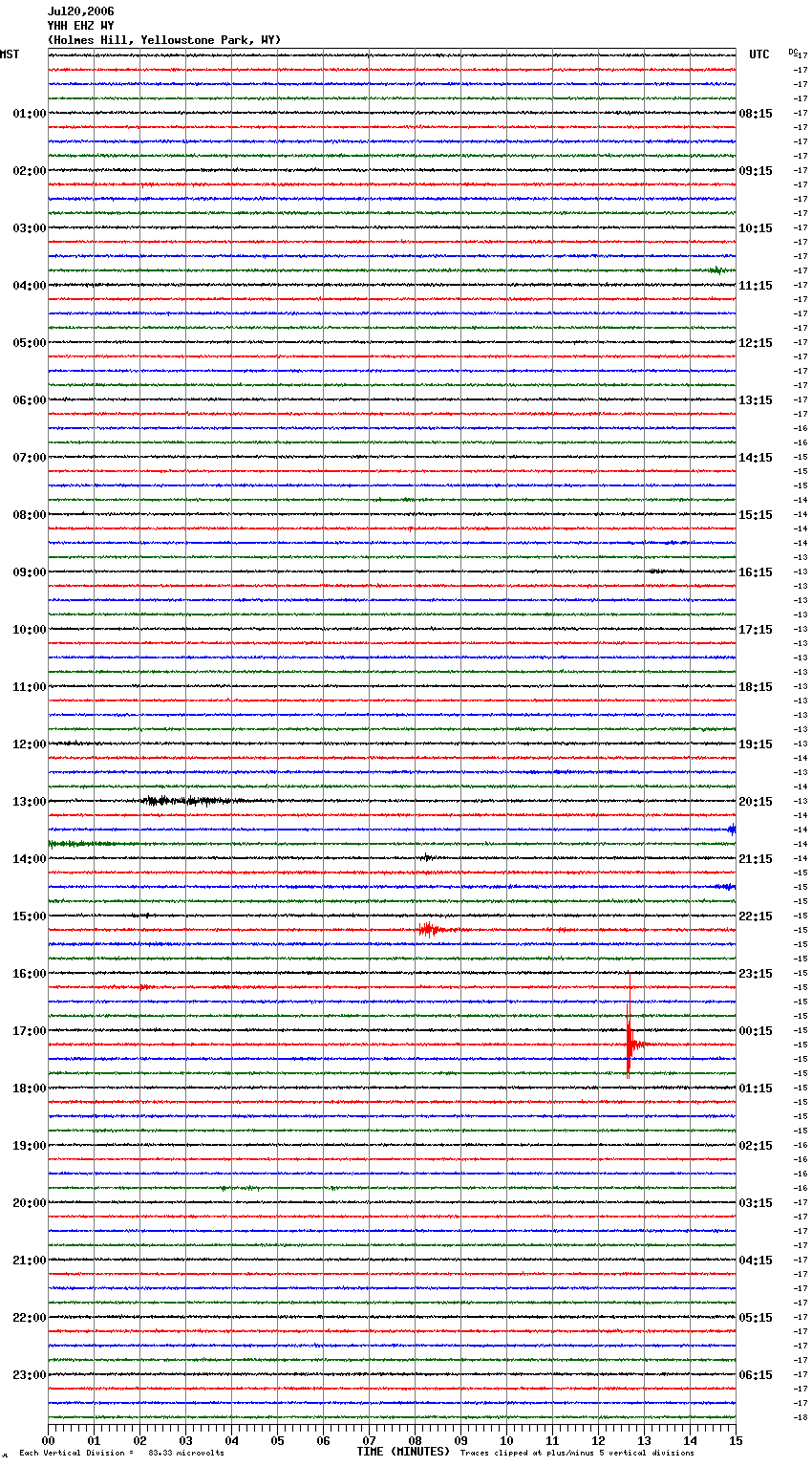This screenshot has width=812, height=1466.
Task: Select the '02:00' MST row label
Action: 30,171
